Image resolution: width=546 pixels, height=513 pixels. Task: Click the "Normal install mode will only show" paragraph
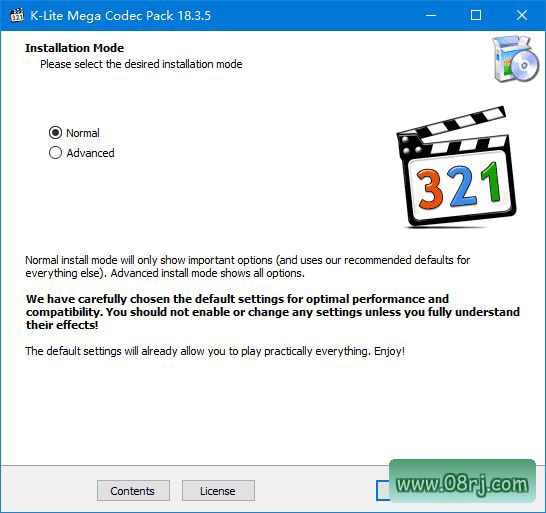tap(248, 266)
